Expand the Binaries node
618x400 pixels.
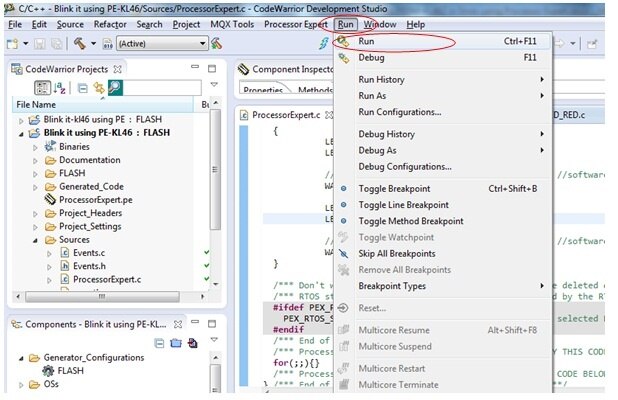click(35, 147)
